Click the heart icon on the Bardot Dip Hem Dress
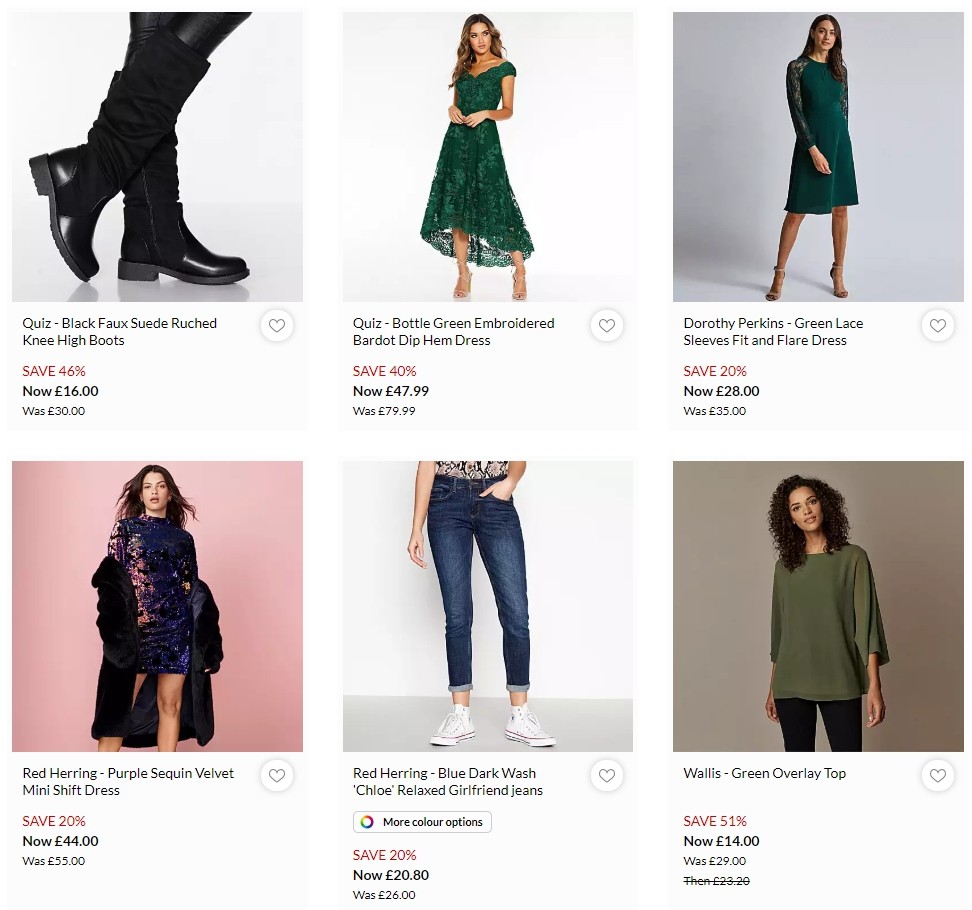This screenshot has width=972, height=910. [607, 325]
